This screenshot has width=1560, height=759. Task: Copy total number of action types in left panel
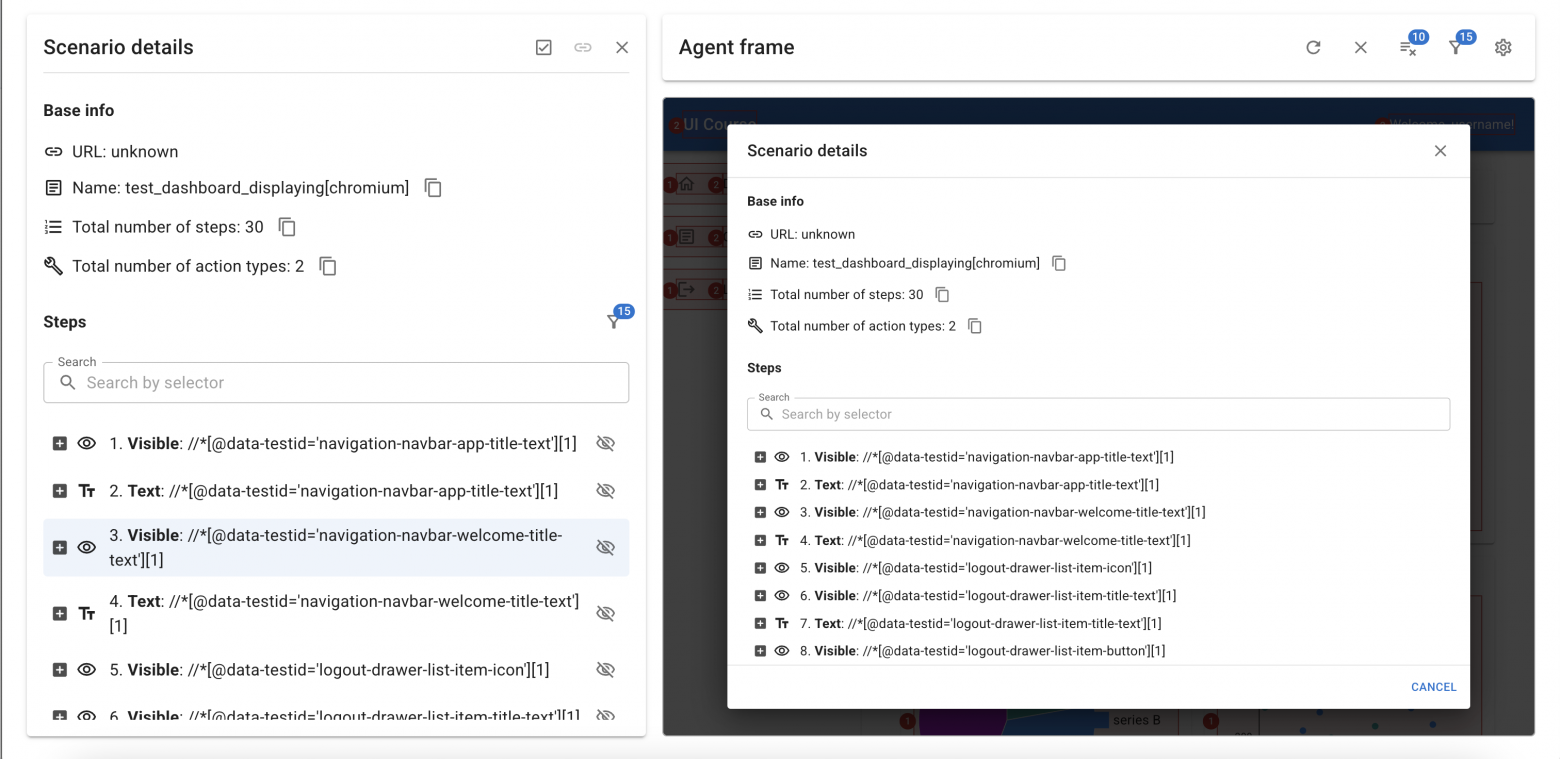click(327, 266)
